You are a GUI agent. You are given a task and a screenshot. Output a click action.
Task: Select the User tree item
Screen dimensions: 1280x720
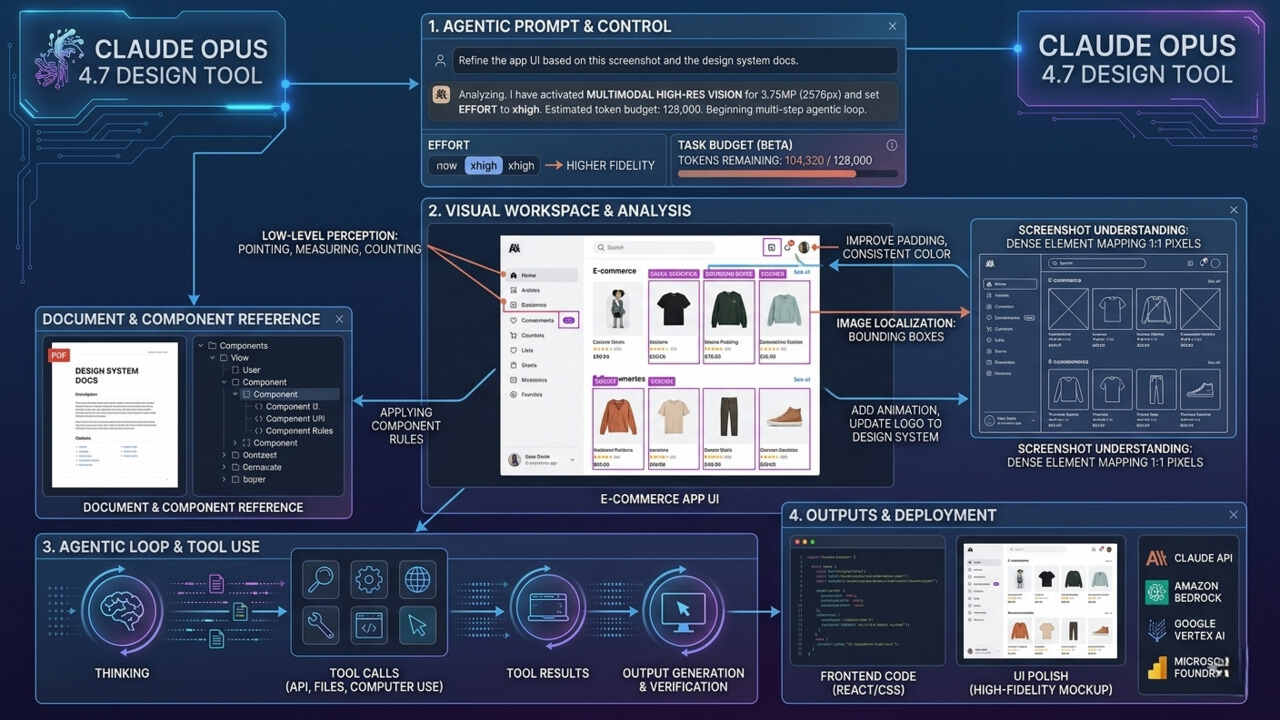click(245, 370)
